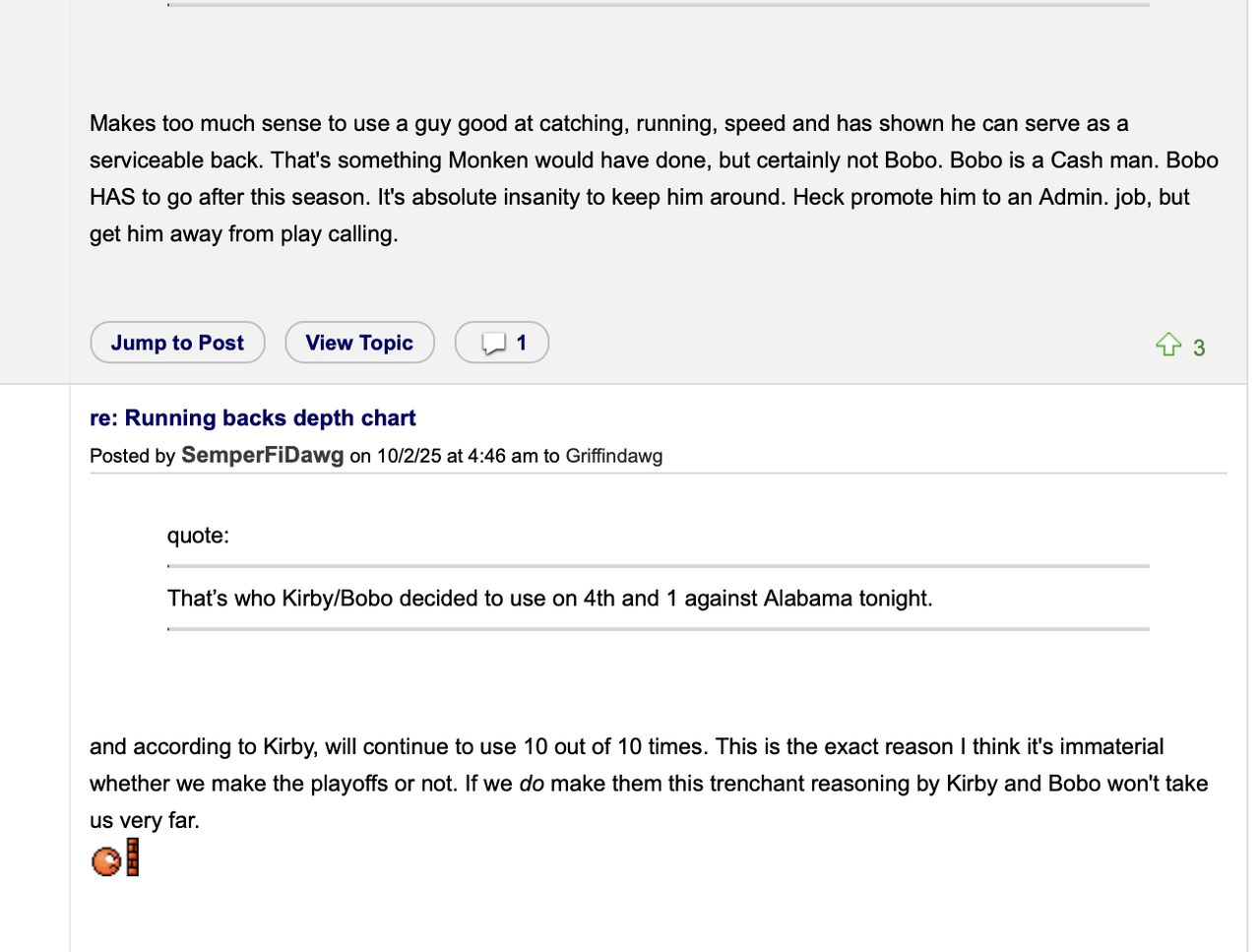
Task: Open the View Topic button
Action: tap(359, 343)
